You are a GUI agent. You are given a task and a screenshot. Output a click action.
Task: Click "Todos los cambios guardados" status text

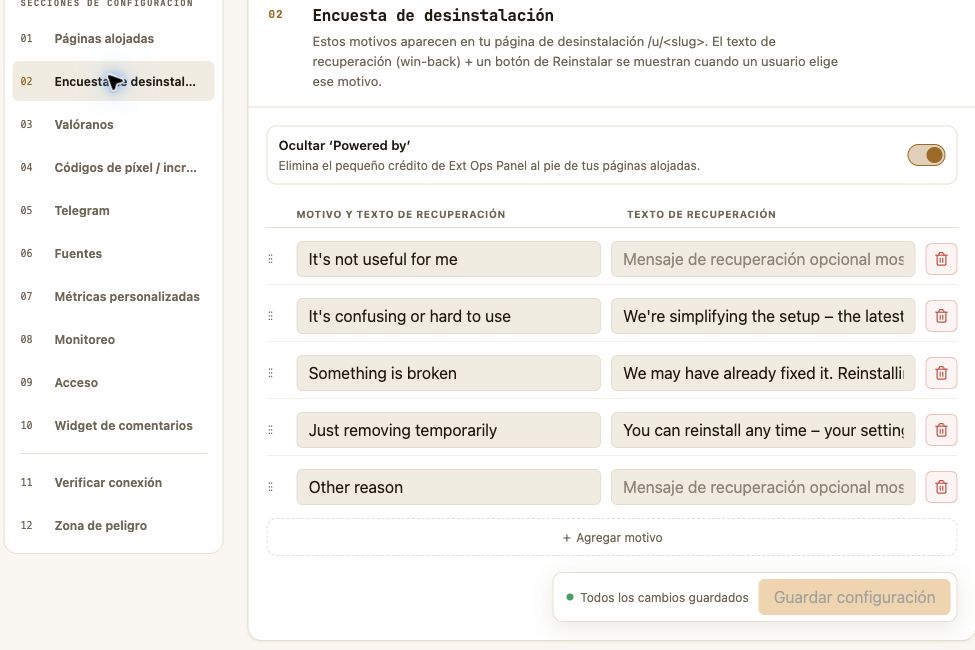tap(664, 597)
